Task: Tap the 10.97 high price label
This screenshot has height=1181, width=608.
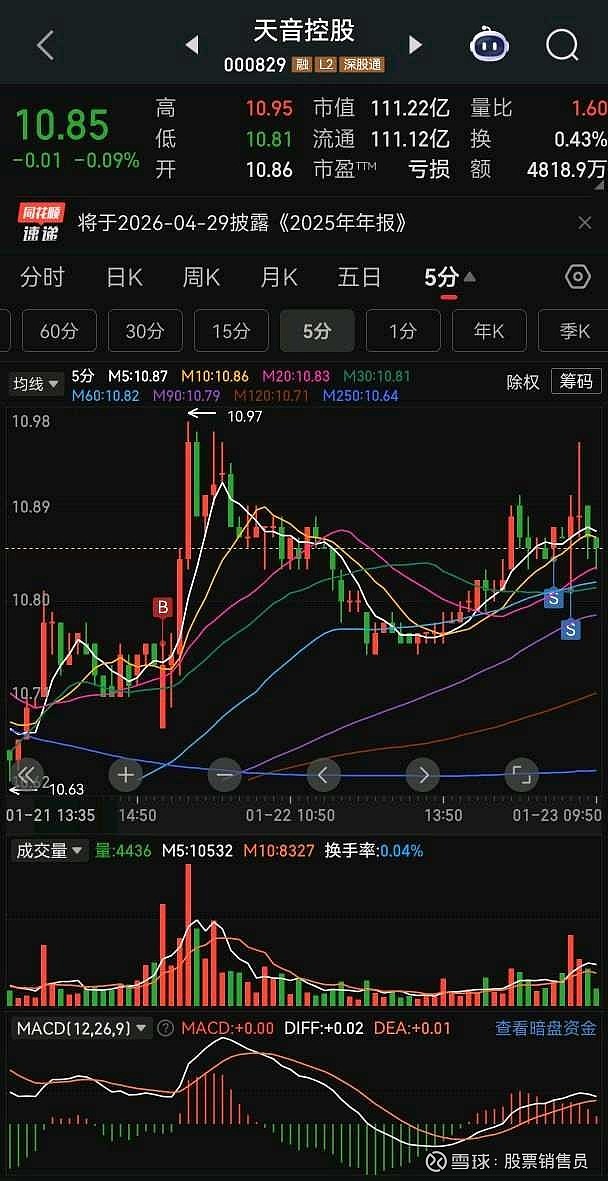Action: tap(244, 415)
